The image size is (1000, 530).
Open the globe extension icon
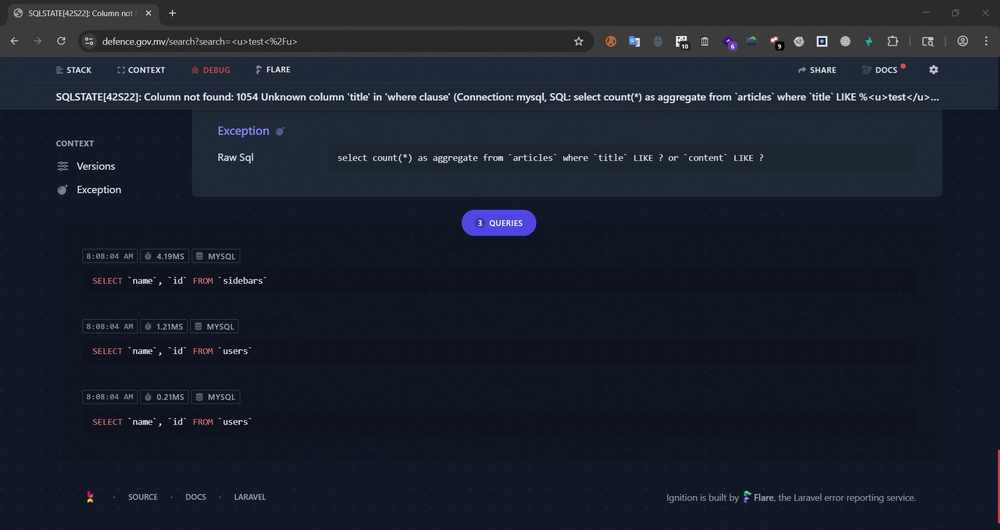point(845,41)
